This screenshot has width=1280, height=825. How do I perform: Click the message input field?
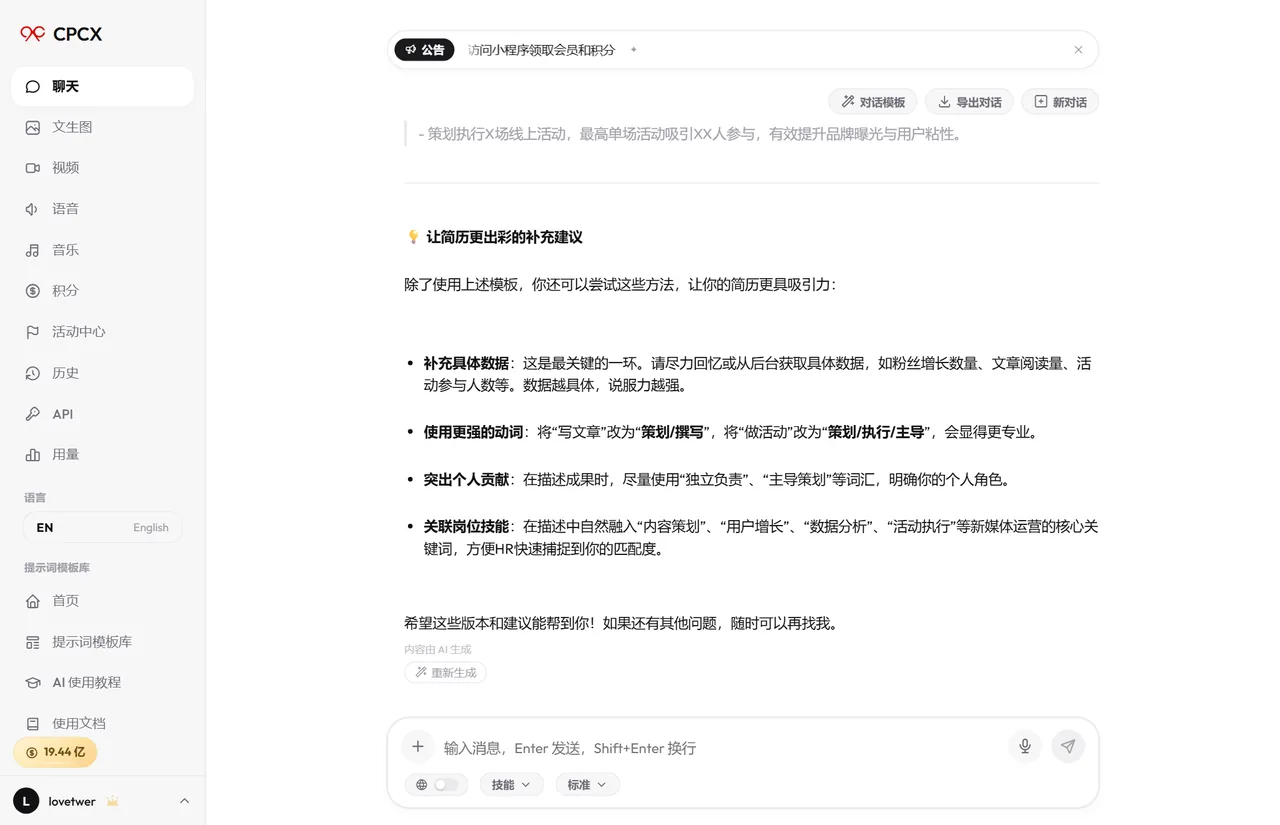point(720,748)
